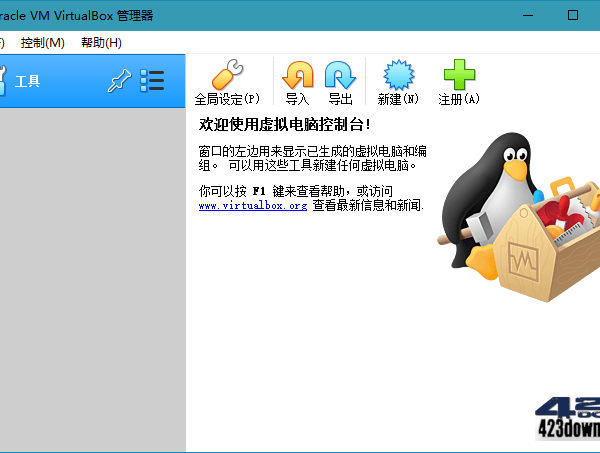Open the 控制(M) menu

click(42, 43)
